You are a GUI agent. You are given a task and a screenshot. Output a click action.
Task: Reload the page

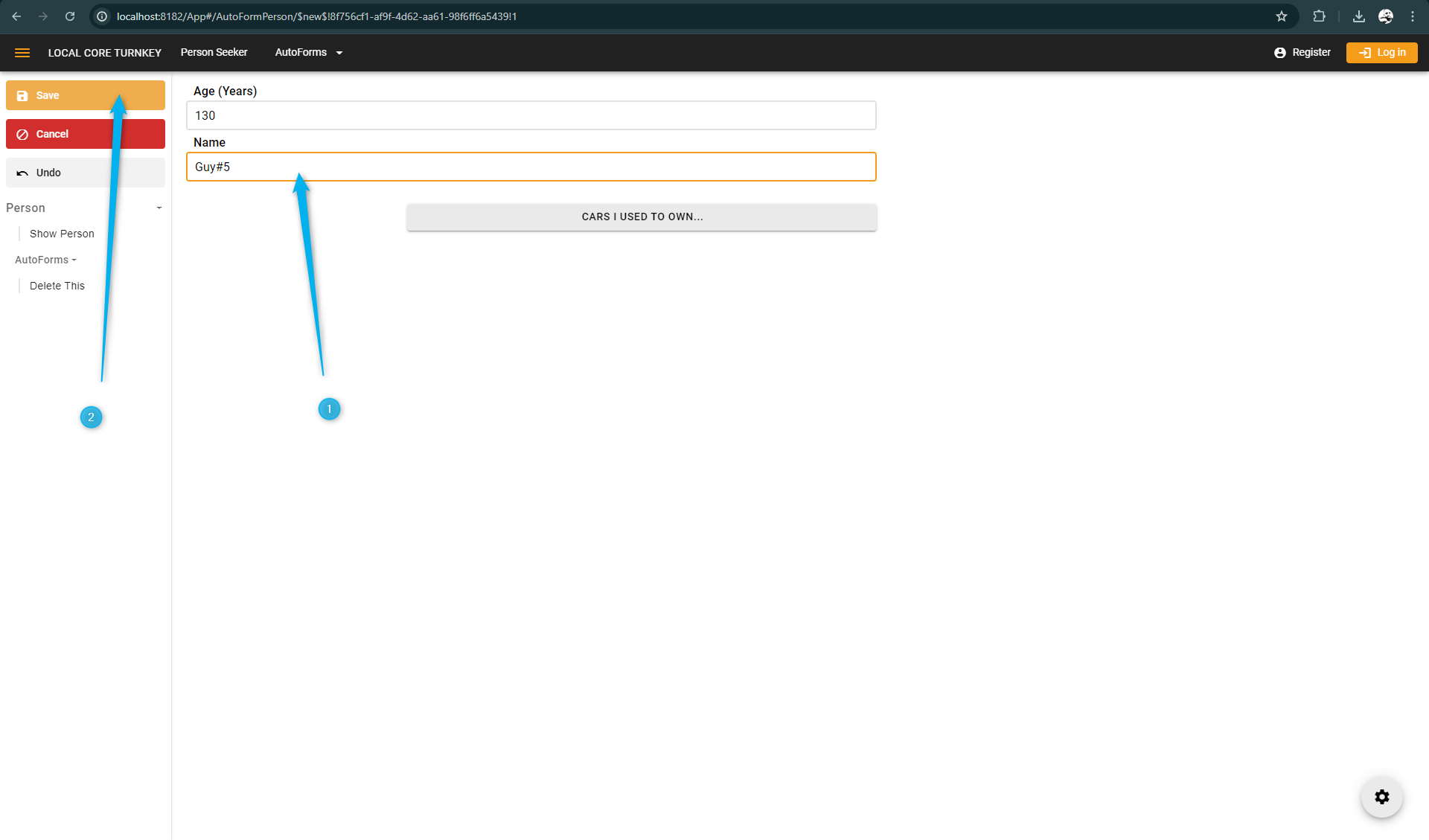[70, 16]
